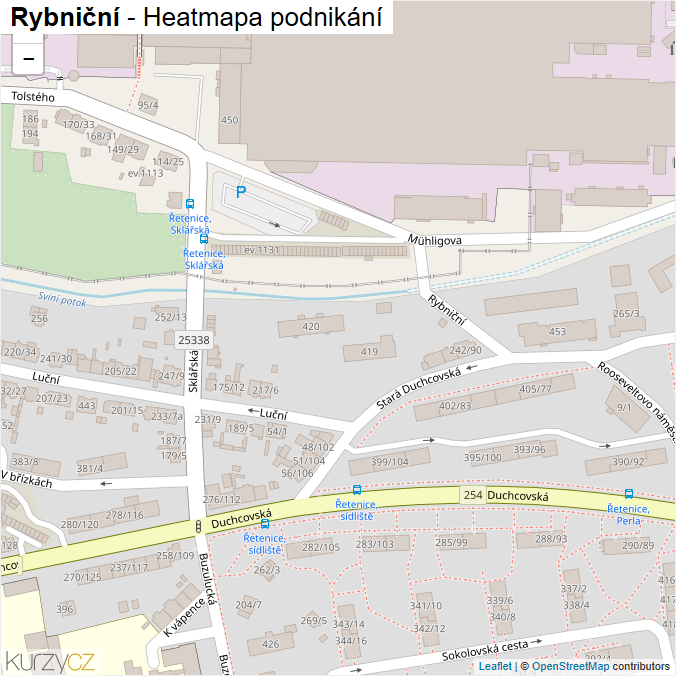Click the road number 25338 shield
Viewport: 676px width, 676px height.
click(194, 340)
